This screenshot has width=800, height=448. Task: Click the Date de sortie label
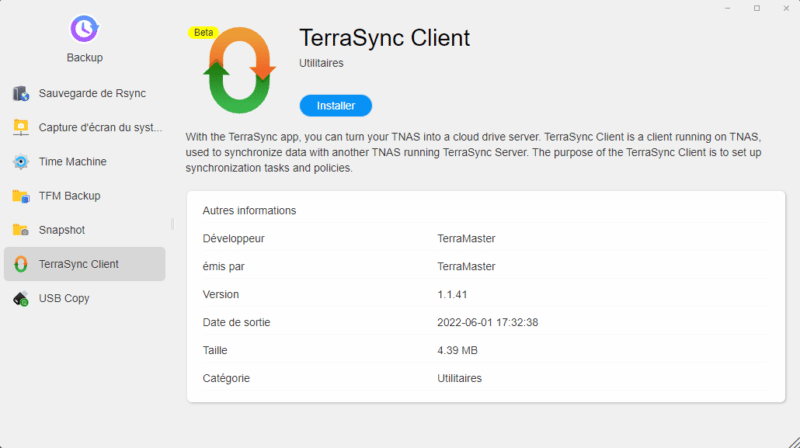[236, 322]
